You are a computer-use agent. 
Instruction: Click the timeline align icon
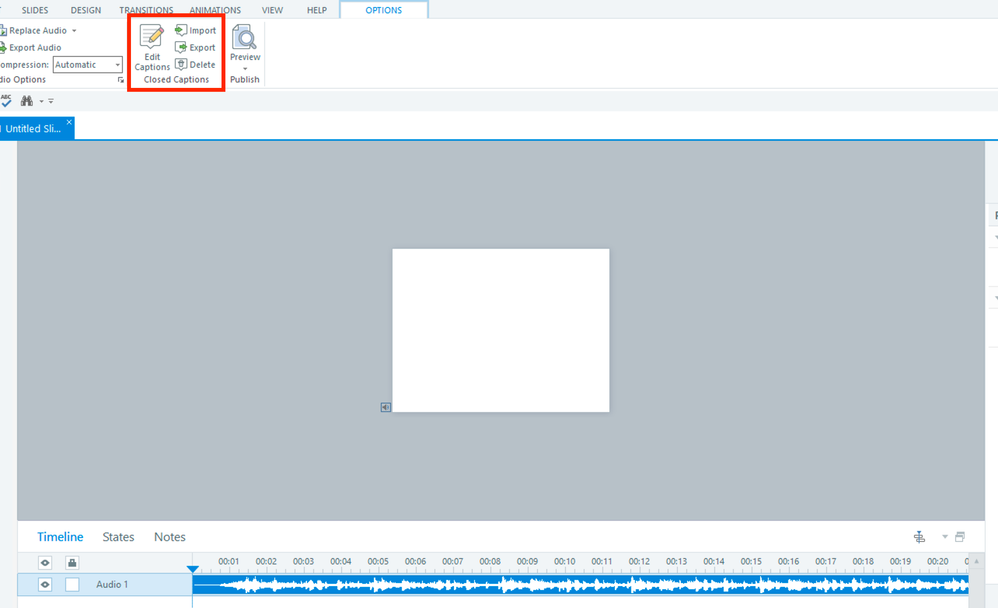920,537
